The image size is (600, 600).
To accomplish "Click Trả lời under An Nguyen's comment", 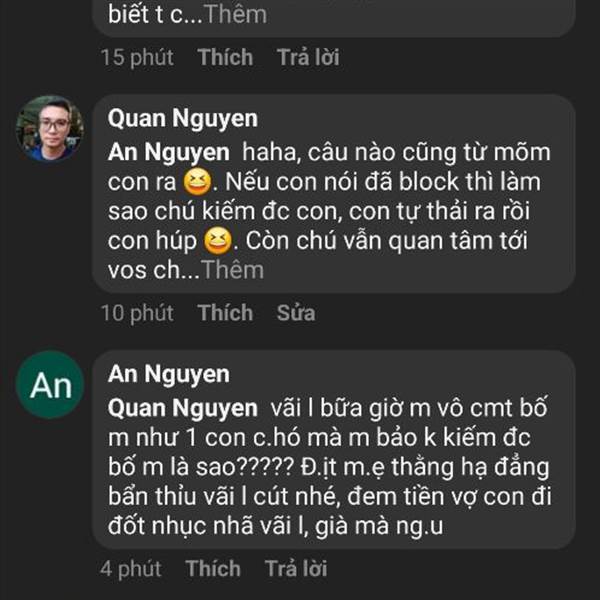I will (296, 569).
